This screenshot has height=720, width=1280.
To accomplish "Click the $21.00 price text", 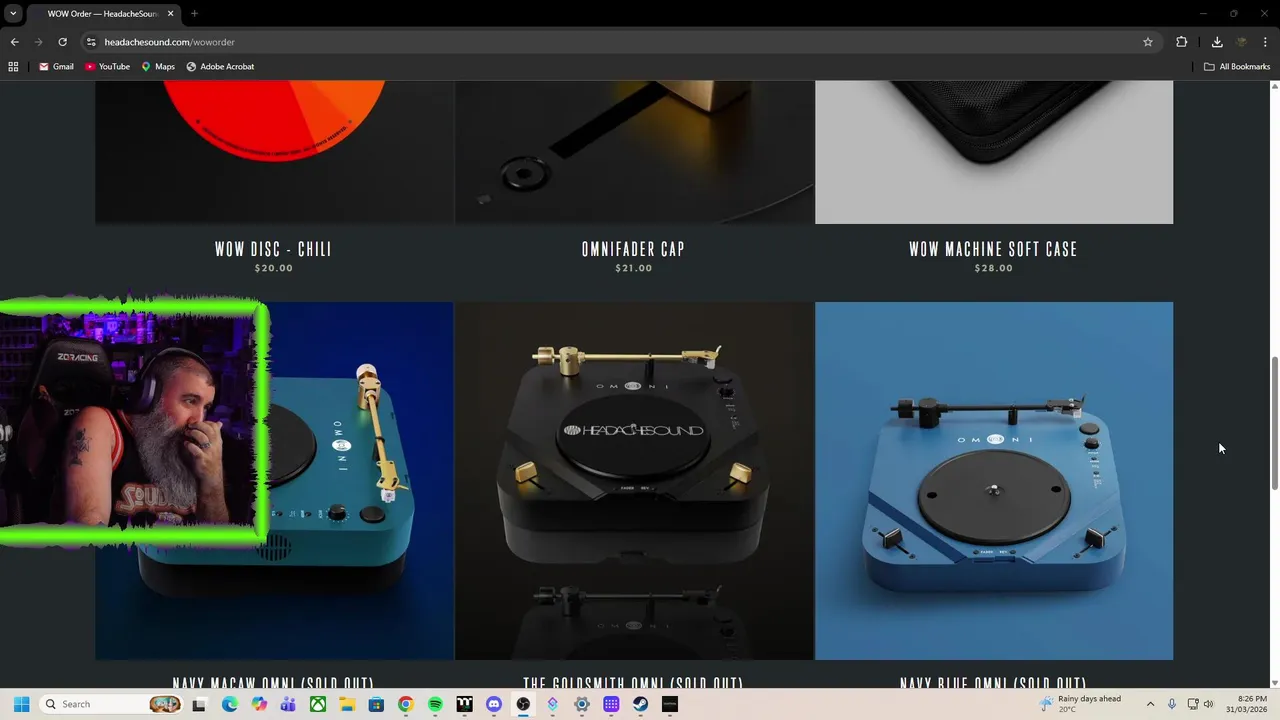I will tap(633, 268).
